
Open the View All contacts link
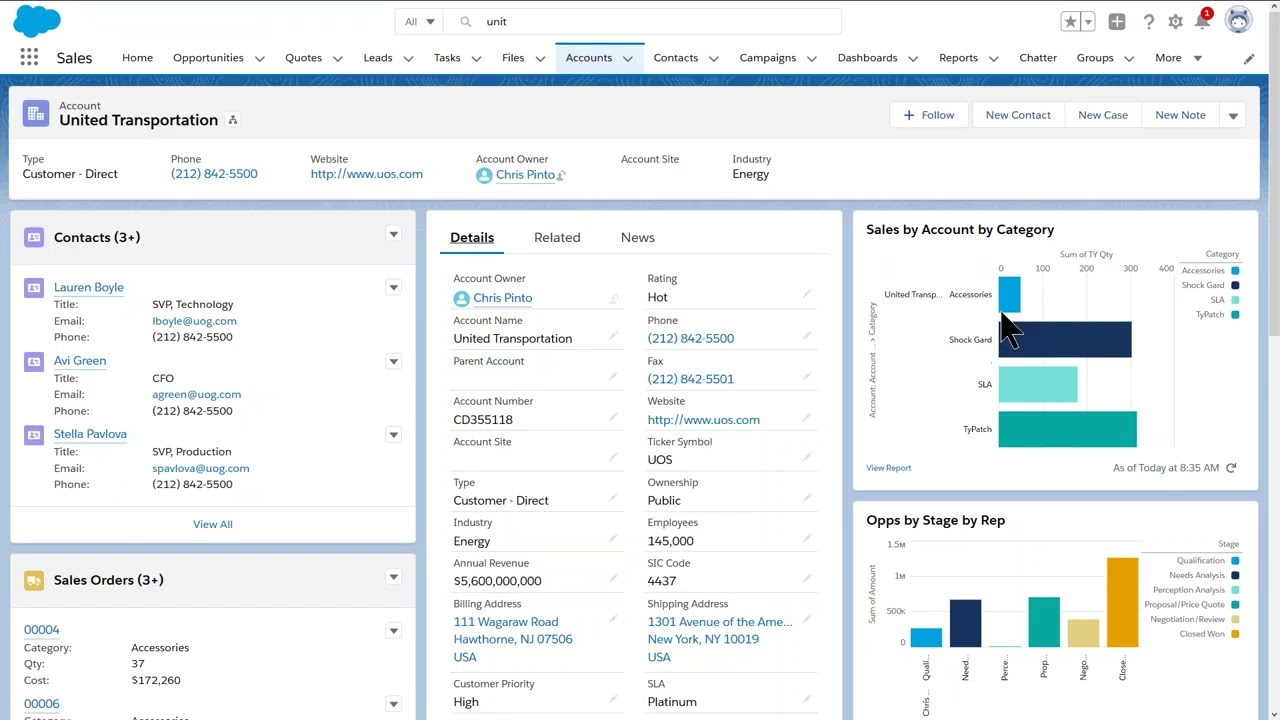click(212, 524)
